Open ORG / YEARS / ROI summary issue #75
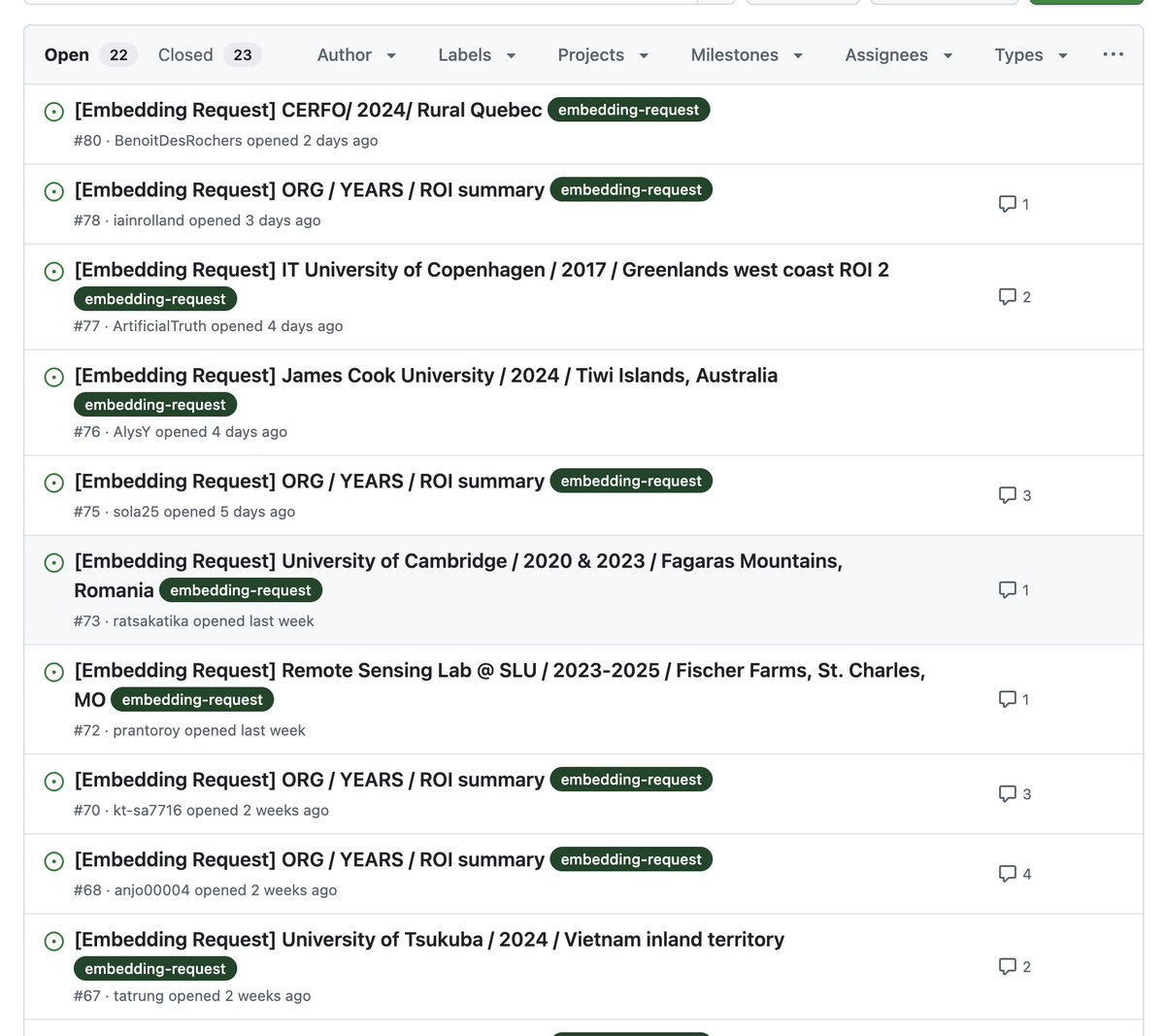This screenshot has height=1036, width=1165. tap(309, 481)
